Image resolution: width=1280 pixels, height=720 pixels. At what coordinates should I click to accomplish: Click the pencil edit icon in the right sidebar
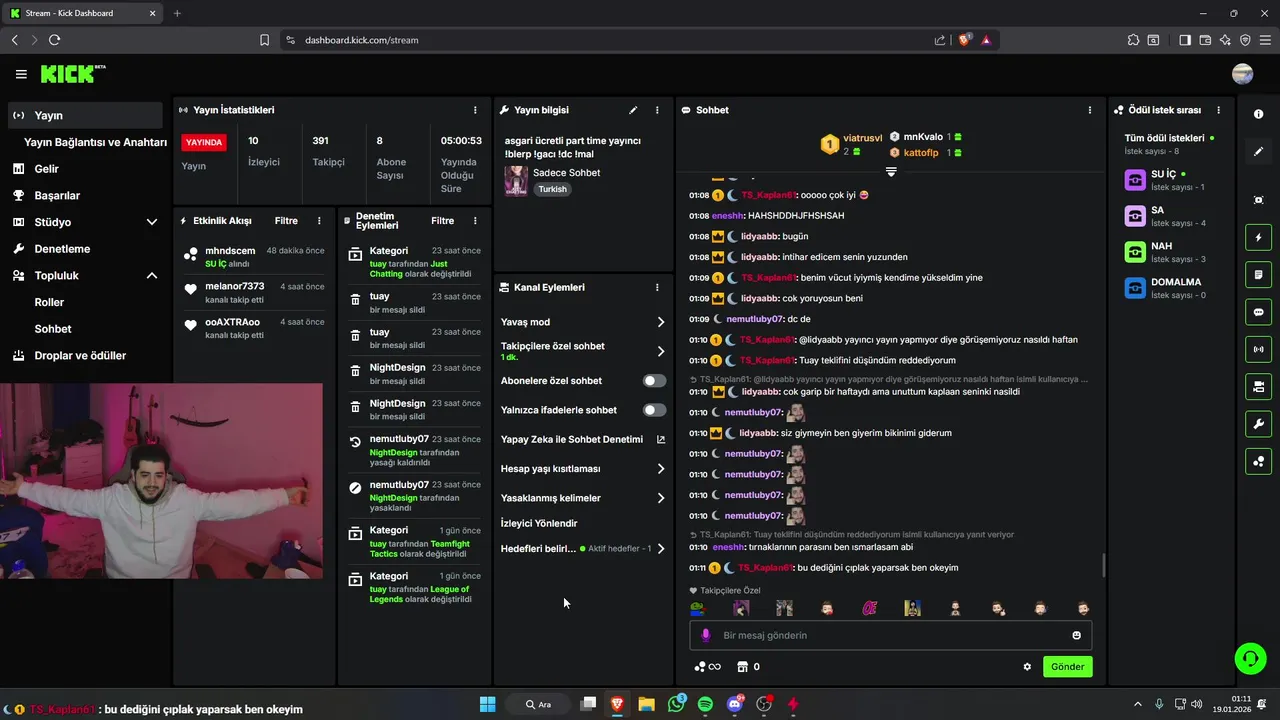(1258, 152)
